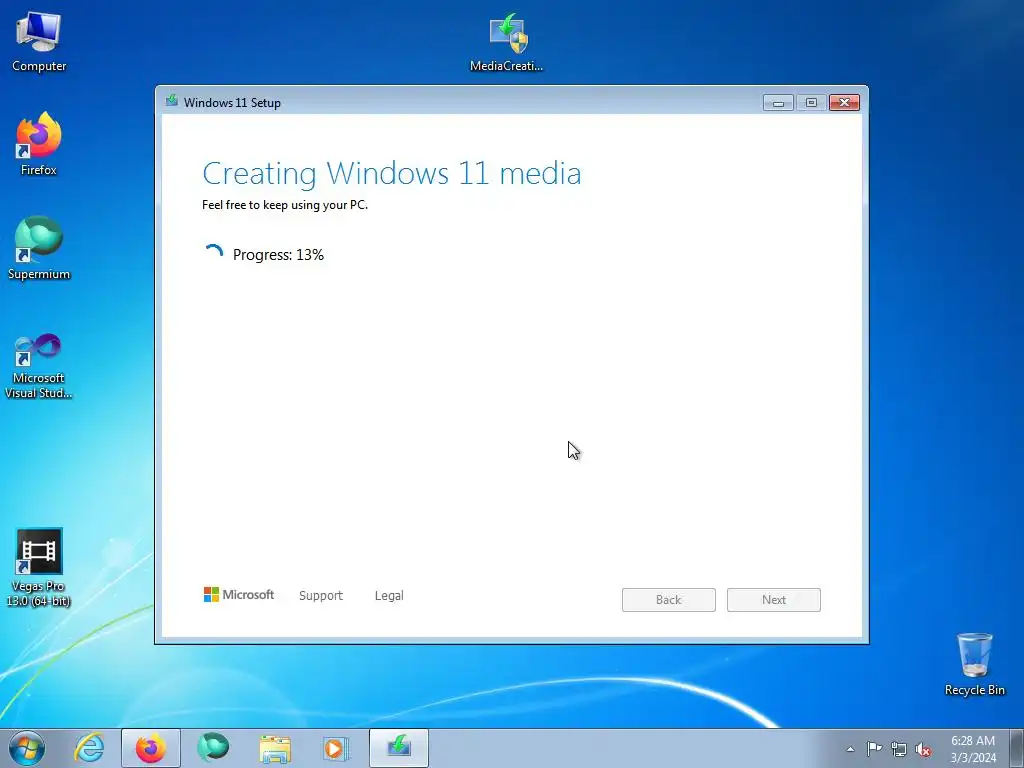The image size is (1024, 768).
Task: Open Supermium from the taskbar
Action: (x=213, y=748)
